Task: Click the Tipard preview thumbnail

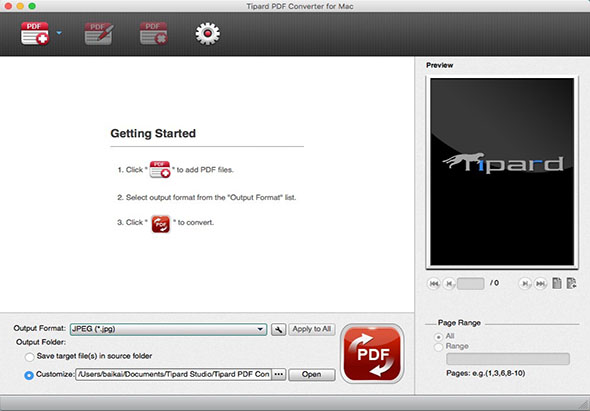Action: point(502,172)
